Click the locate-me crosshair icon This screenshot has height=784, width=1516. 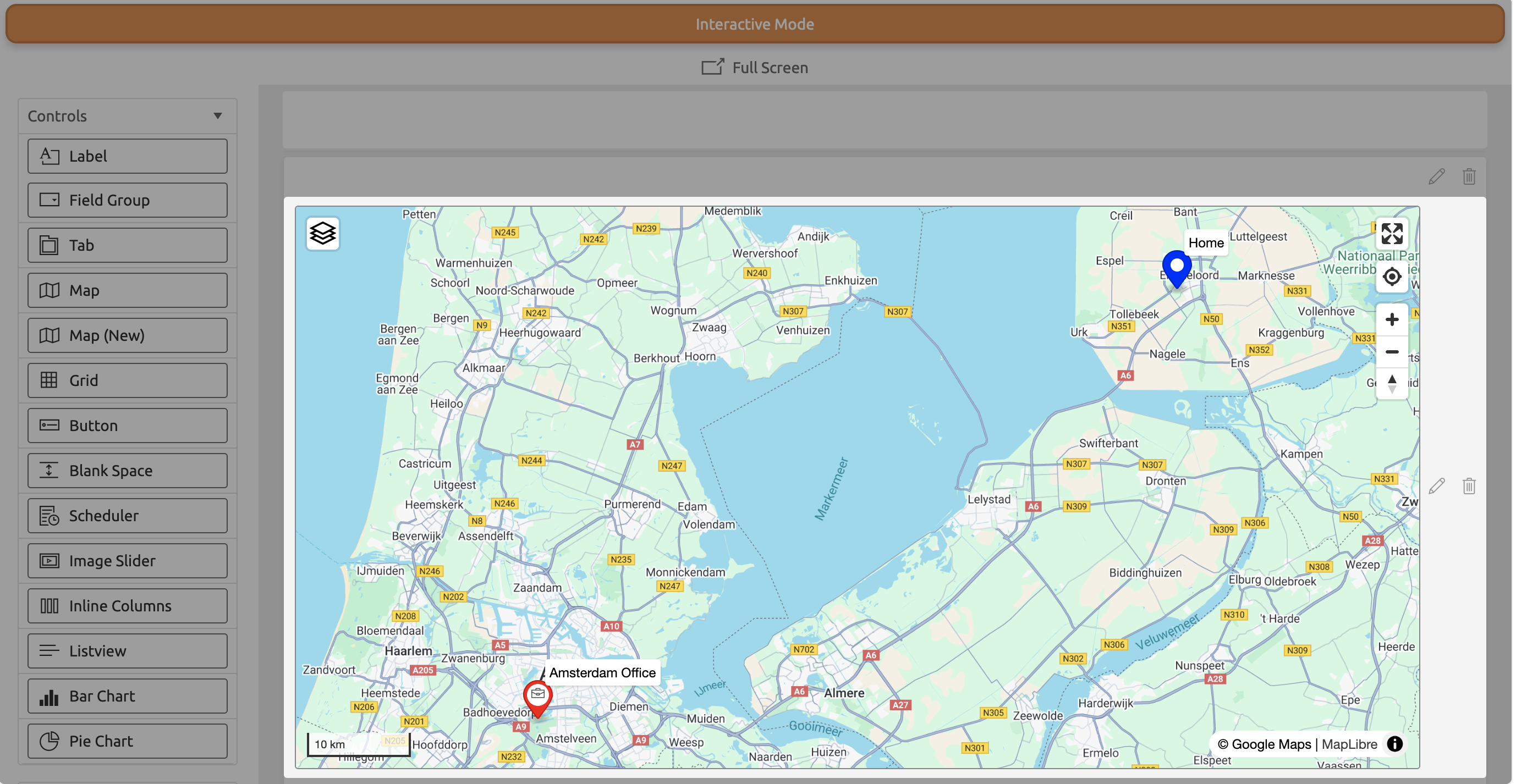click(1392, 277)
